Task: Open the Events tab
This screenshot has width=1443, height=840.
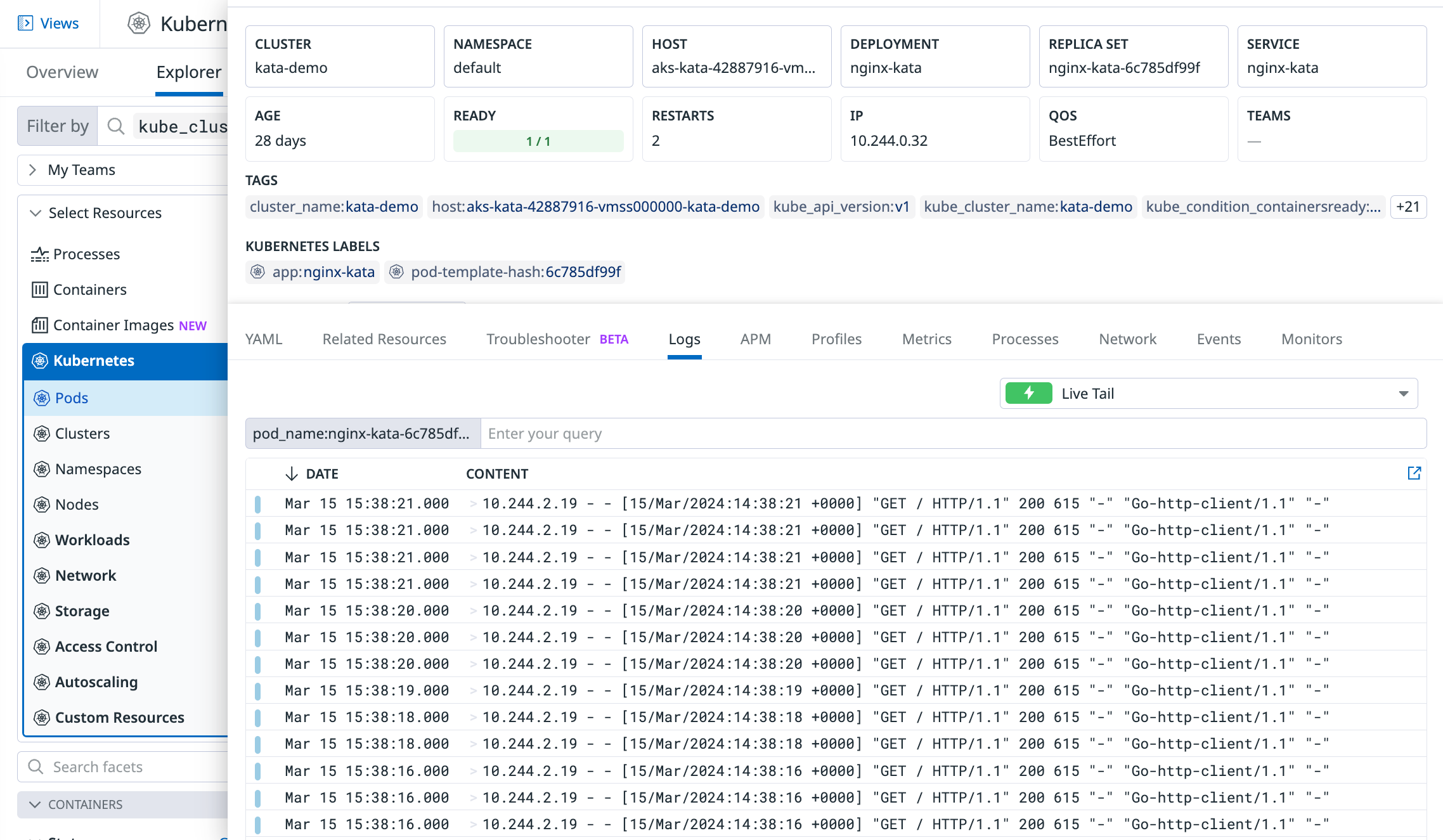Action: pyautogui.click(x=1219, y=339)
